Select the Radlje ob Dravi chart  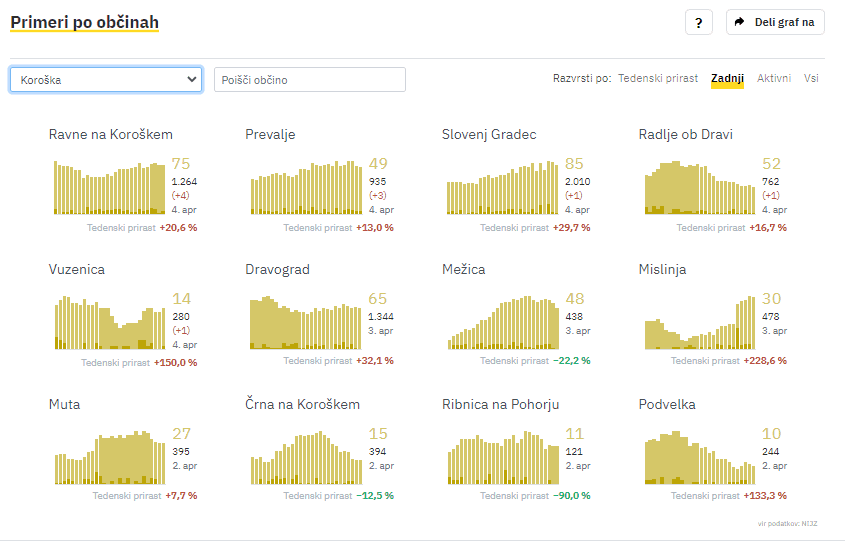pyautogui.click(x=699, y=188)
